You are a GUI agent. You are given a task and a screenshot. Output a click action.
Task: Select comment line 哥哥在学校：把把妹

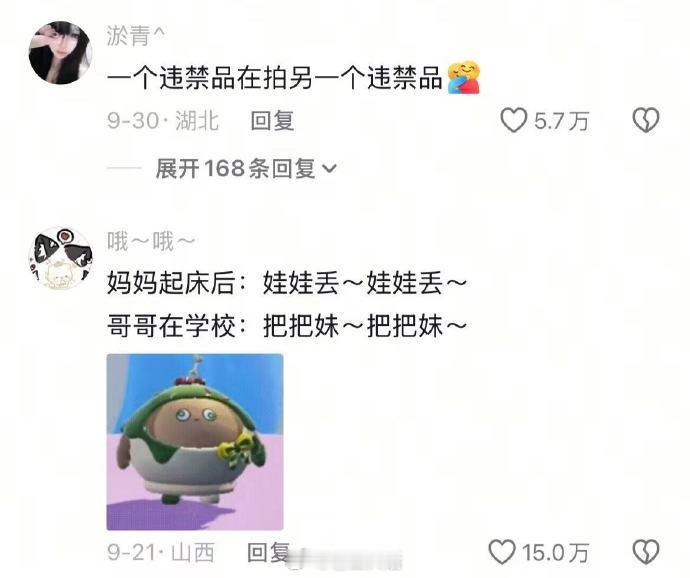click(287, 326)
